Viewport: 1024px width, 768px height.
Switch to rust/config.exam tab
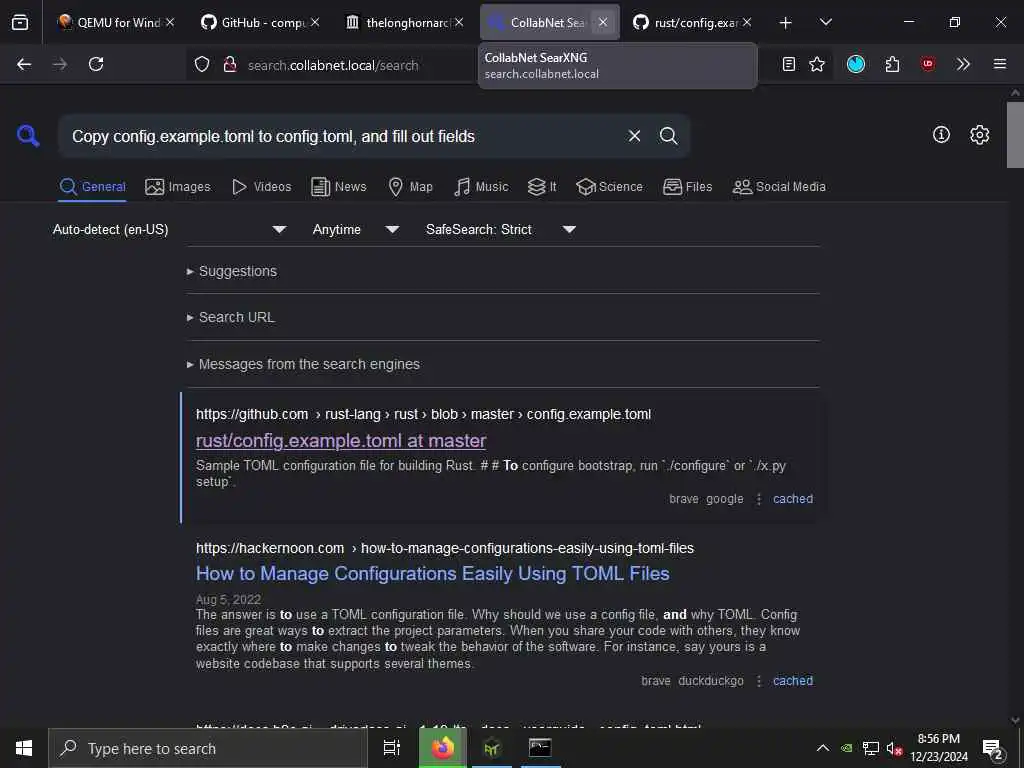tap(692, 22)
